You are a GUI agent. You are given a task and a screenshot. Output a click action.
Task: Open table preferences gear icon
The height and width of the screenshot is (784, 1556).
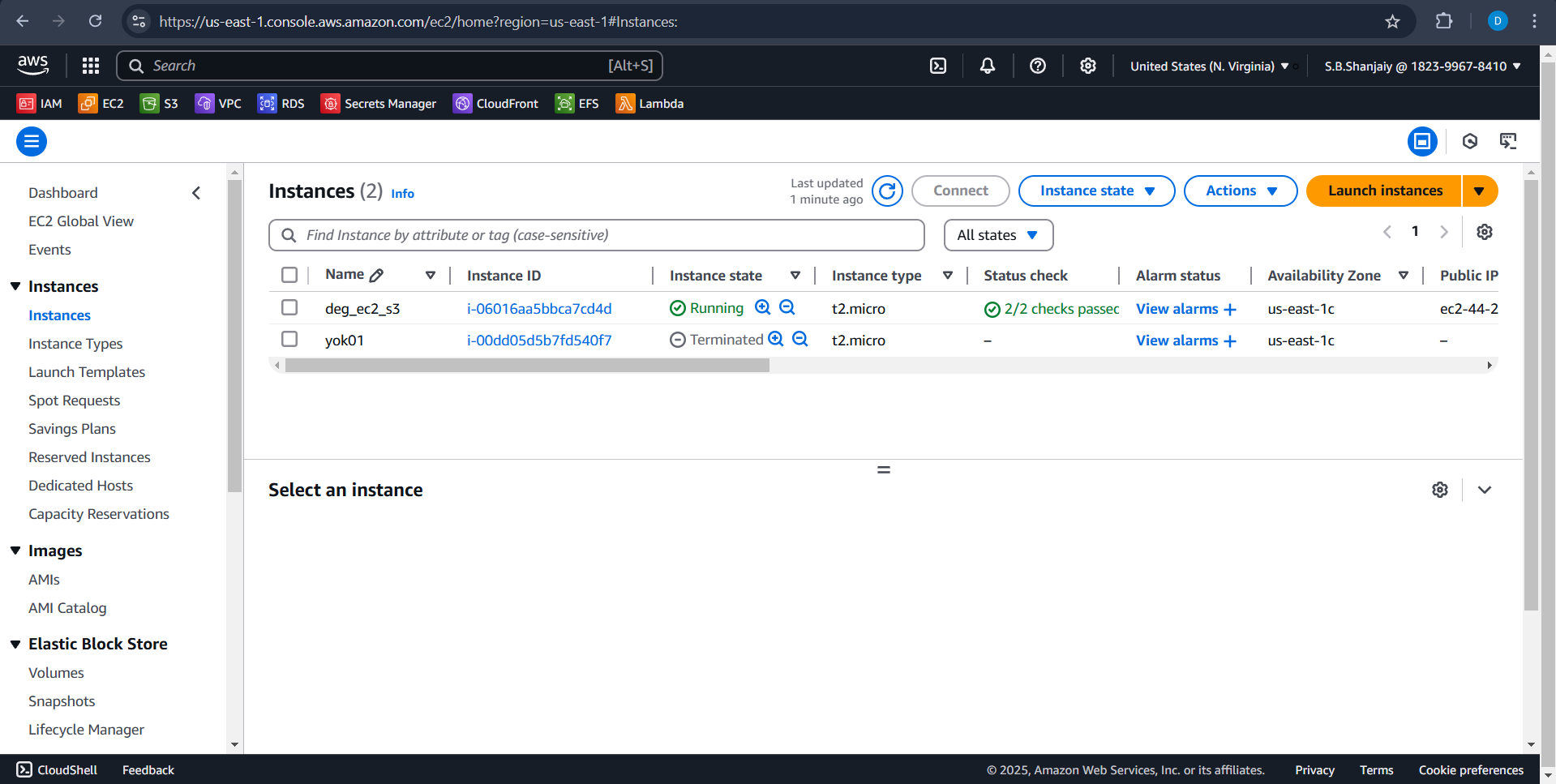click(x=1485, y=232)
